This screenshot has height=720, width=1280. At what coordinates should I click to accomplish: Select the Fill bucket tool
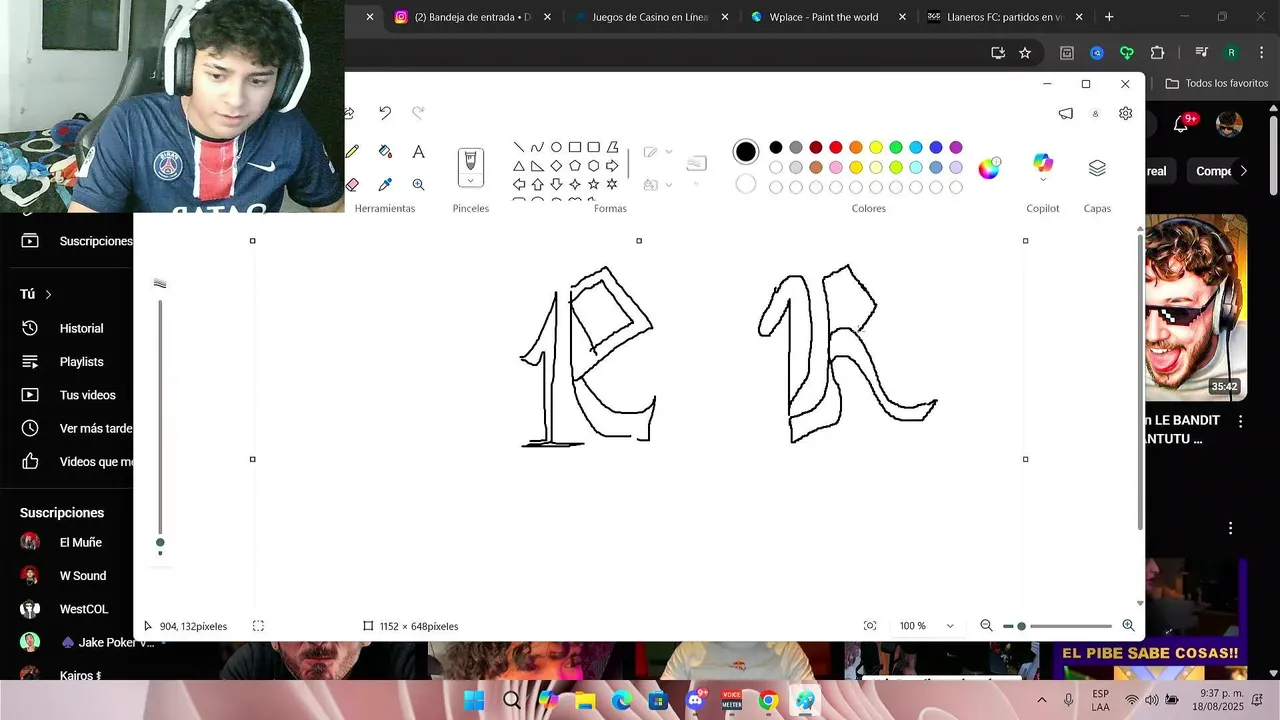(x=385, y=152)
